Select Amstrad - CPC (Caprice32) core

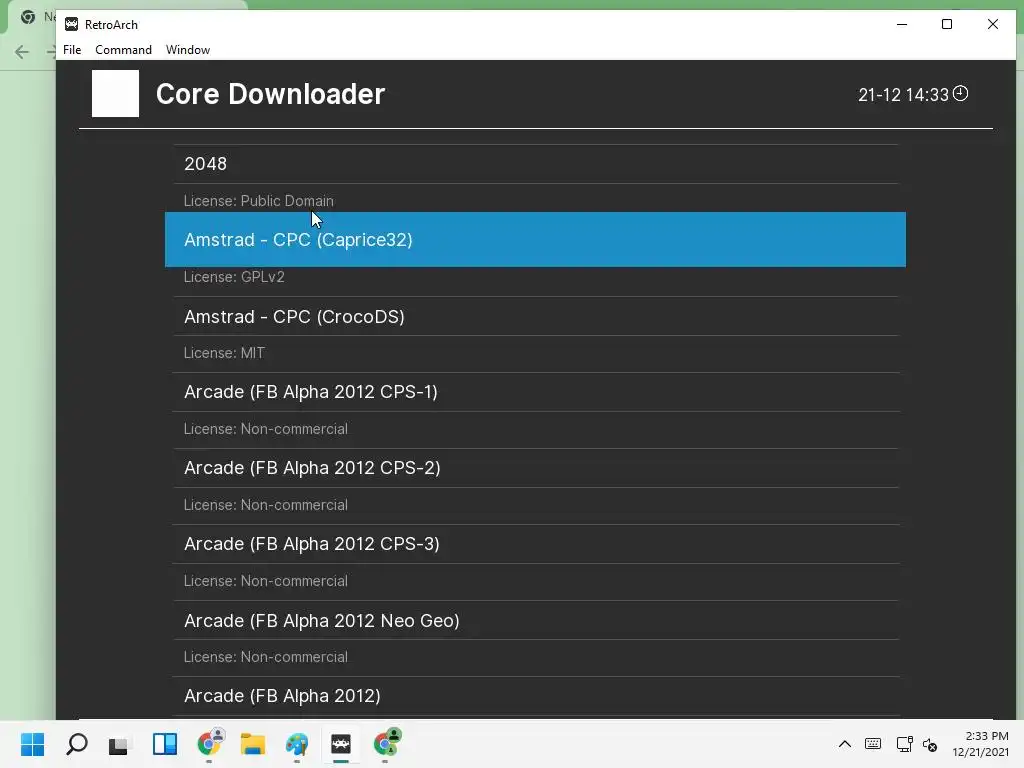536,240
